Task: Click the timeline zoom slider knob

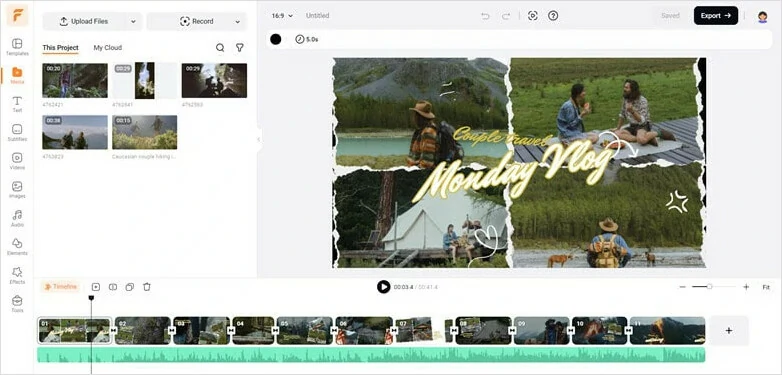Action: pyautogui.click(x=709, y=287)
